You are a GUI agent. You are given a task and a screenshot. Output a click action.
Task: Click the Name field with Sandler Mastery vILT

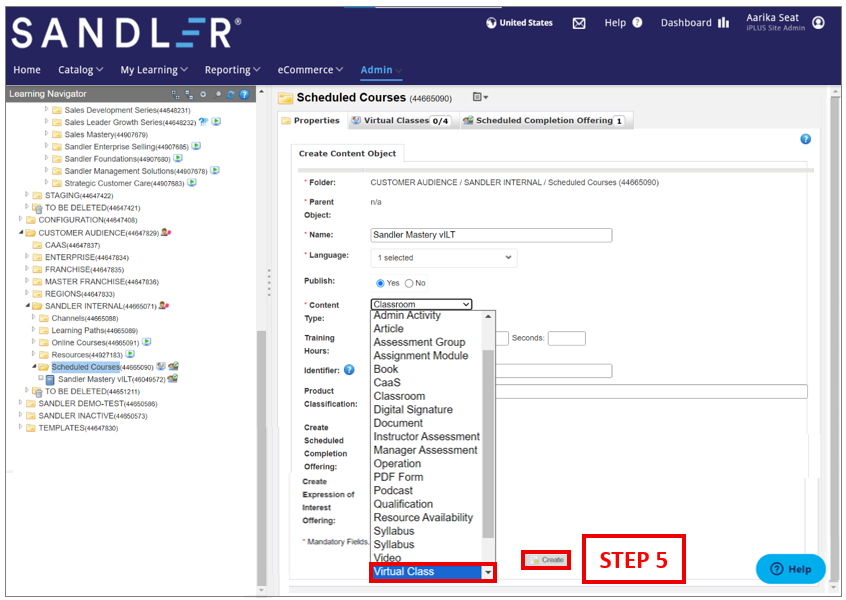tap(490, 235)
